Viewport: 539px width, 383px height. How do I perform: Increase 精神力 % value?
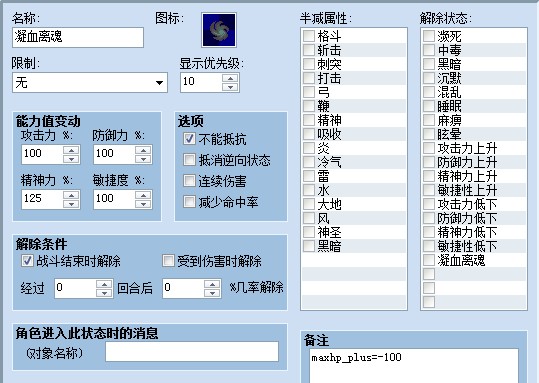71,195
